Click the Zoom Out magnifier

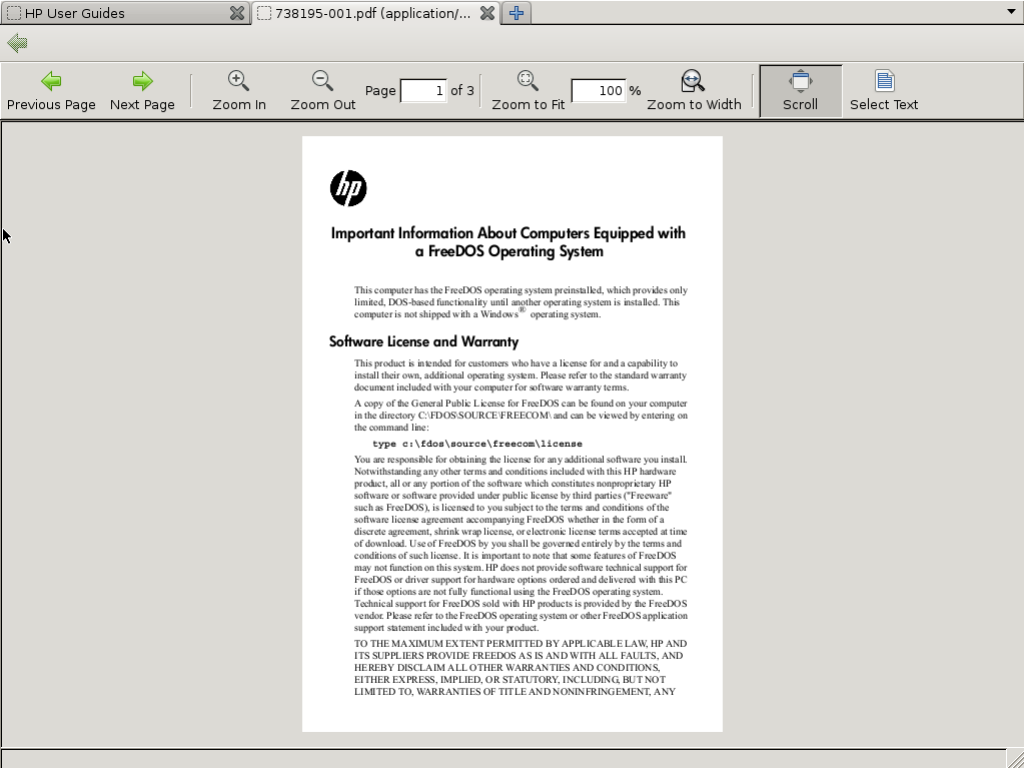coord(323,91)
